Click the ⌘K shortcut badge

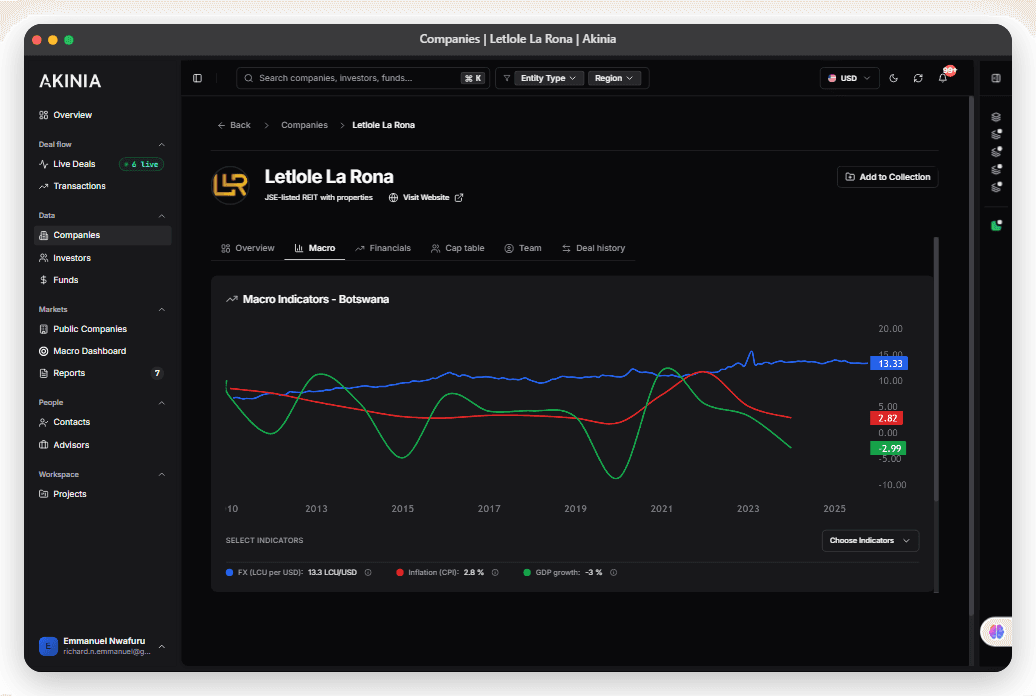[473, 78]
